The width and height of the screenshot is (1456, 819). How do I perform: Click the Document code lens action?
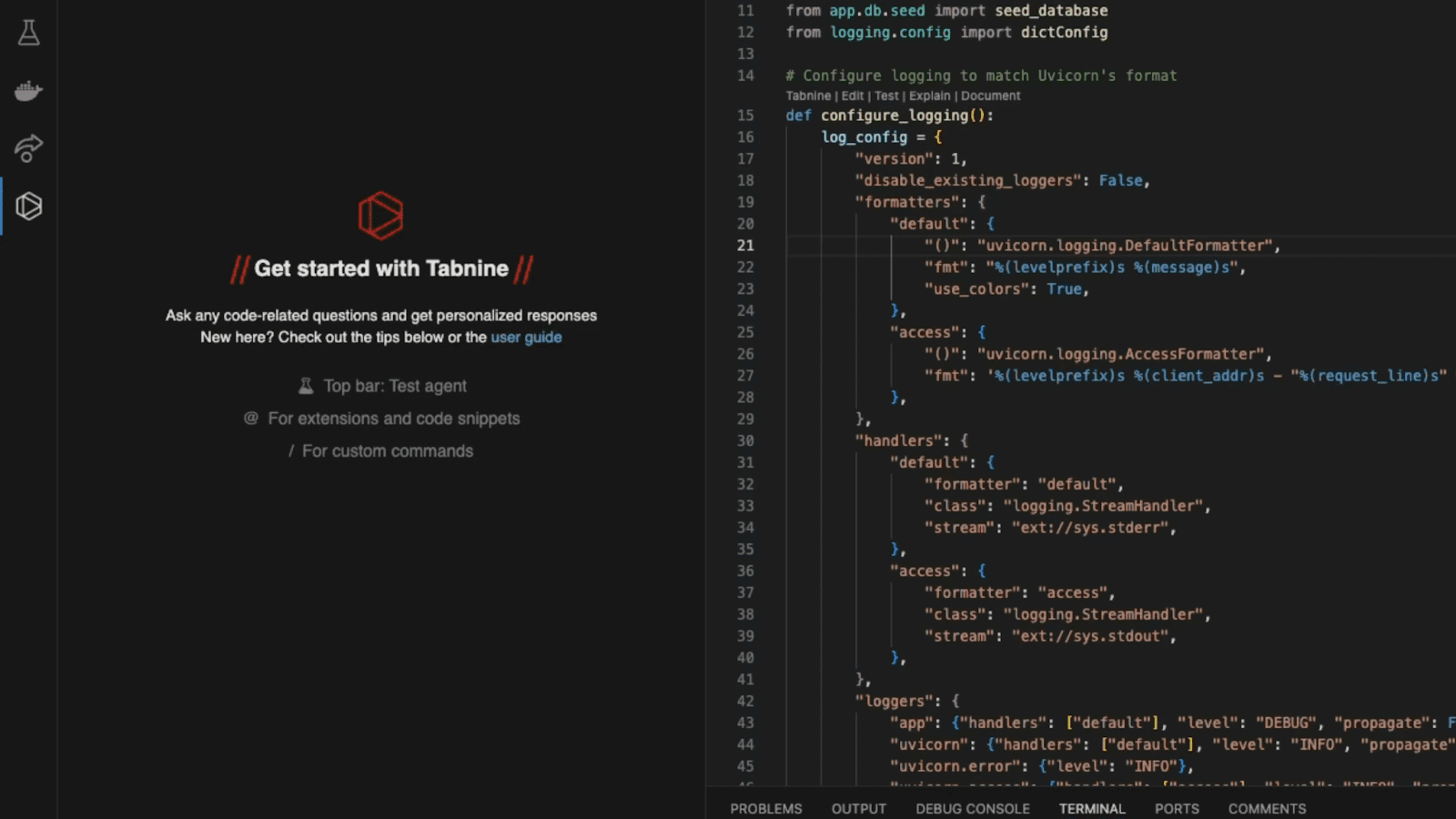click(991, 96)
